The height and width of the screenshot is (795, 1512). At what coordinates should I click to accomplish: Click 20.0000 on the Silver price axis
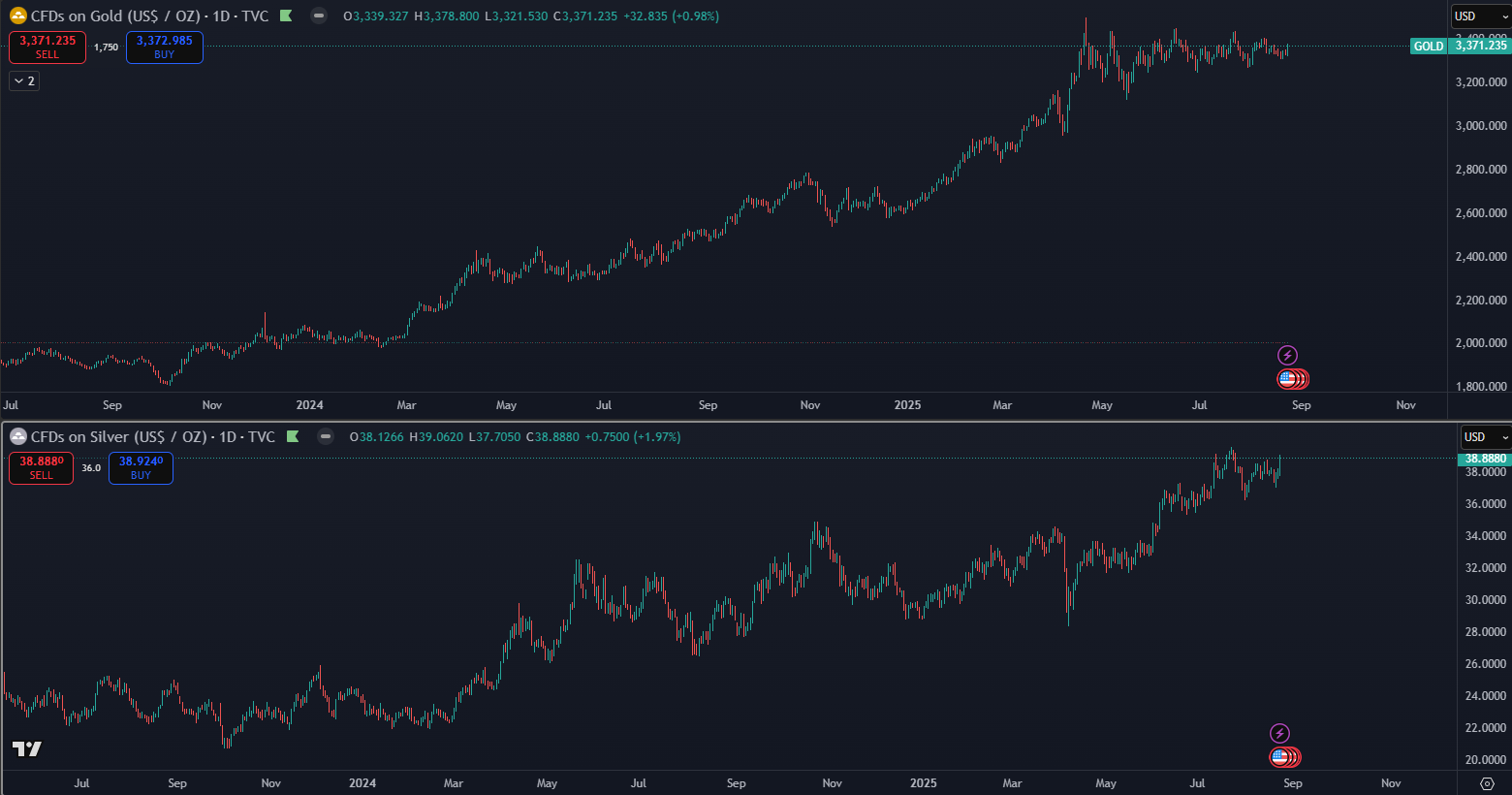[1485, 760]
